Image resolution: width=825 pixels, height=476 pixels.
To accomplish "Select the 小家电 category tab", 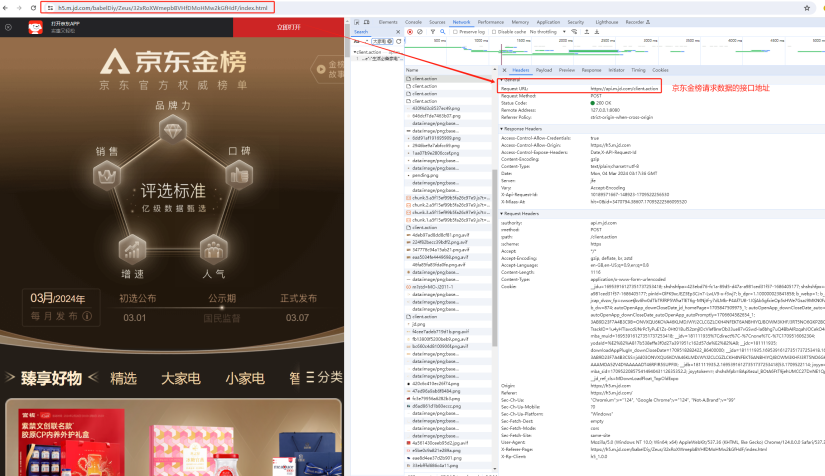I will (x=245, y=378).
